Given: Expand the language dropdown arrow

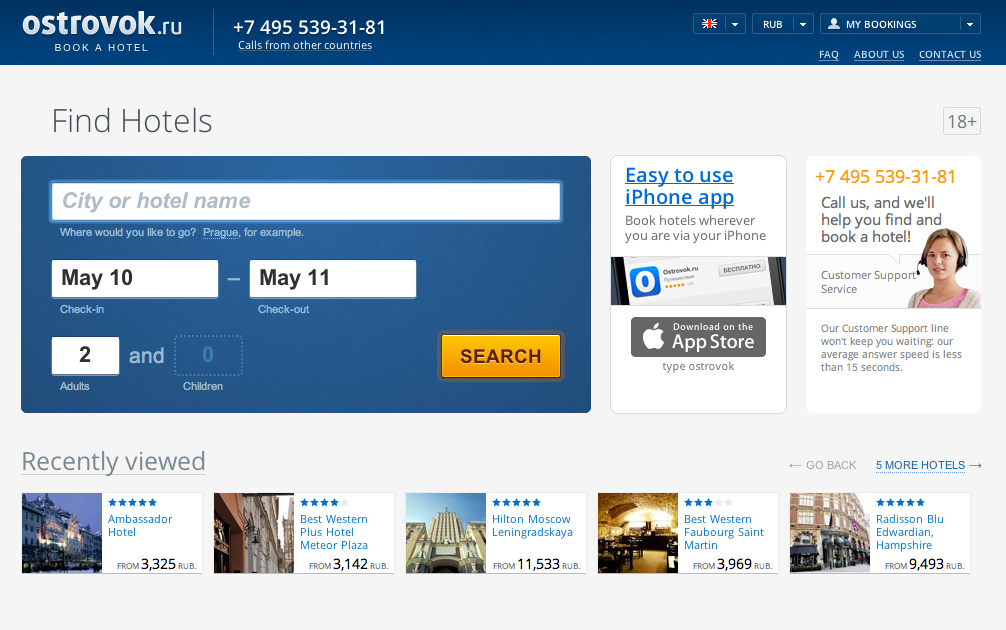Looking at the screenshot, I should click(735, 24).
